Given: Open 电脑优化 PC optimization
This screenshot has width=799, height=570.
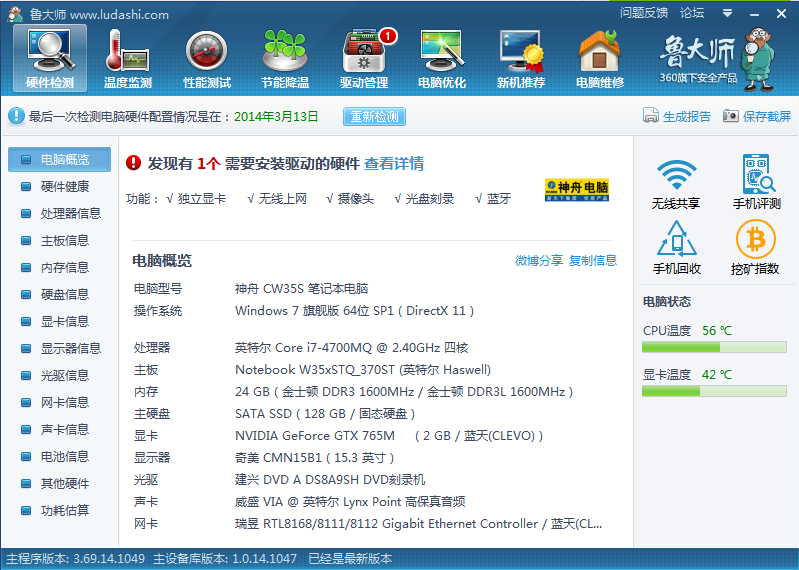Looking at the screenshot, I should point(442,58).
